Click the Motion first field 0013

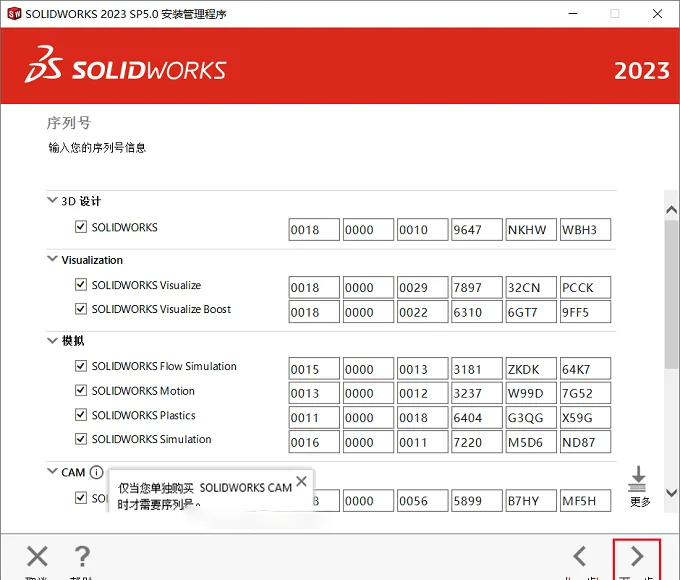[314, 393]
